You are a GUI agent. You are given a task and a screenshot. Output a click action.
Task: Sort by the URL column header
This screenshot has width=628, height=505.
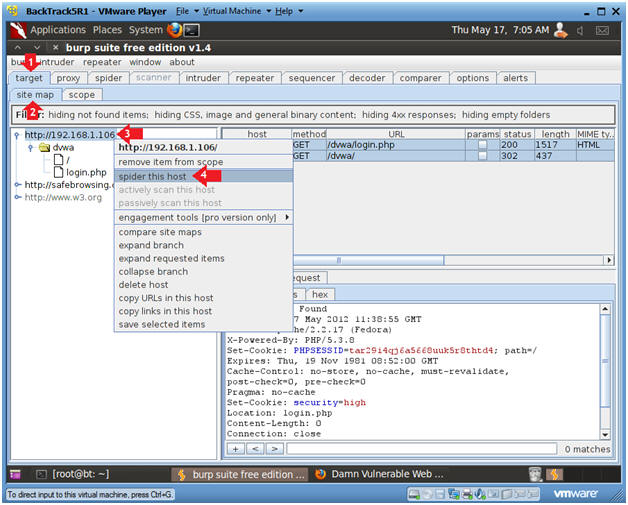click(396, 134)
